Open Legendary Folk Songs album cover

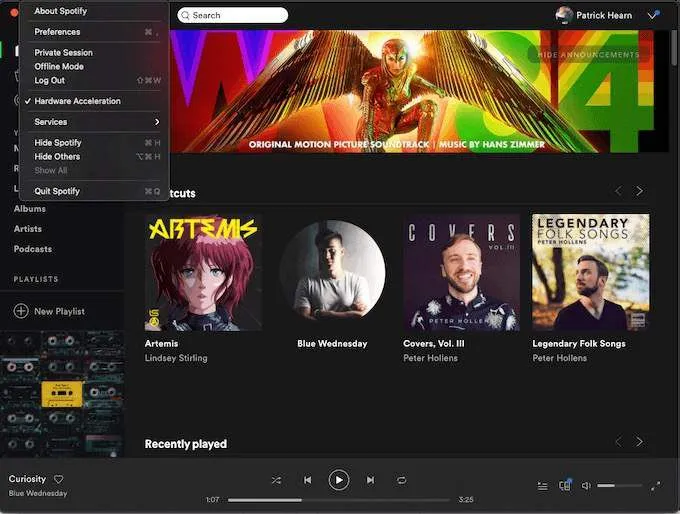(591, 272)
